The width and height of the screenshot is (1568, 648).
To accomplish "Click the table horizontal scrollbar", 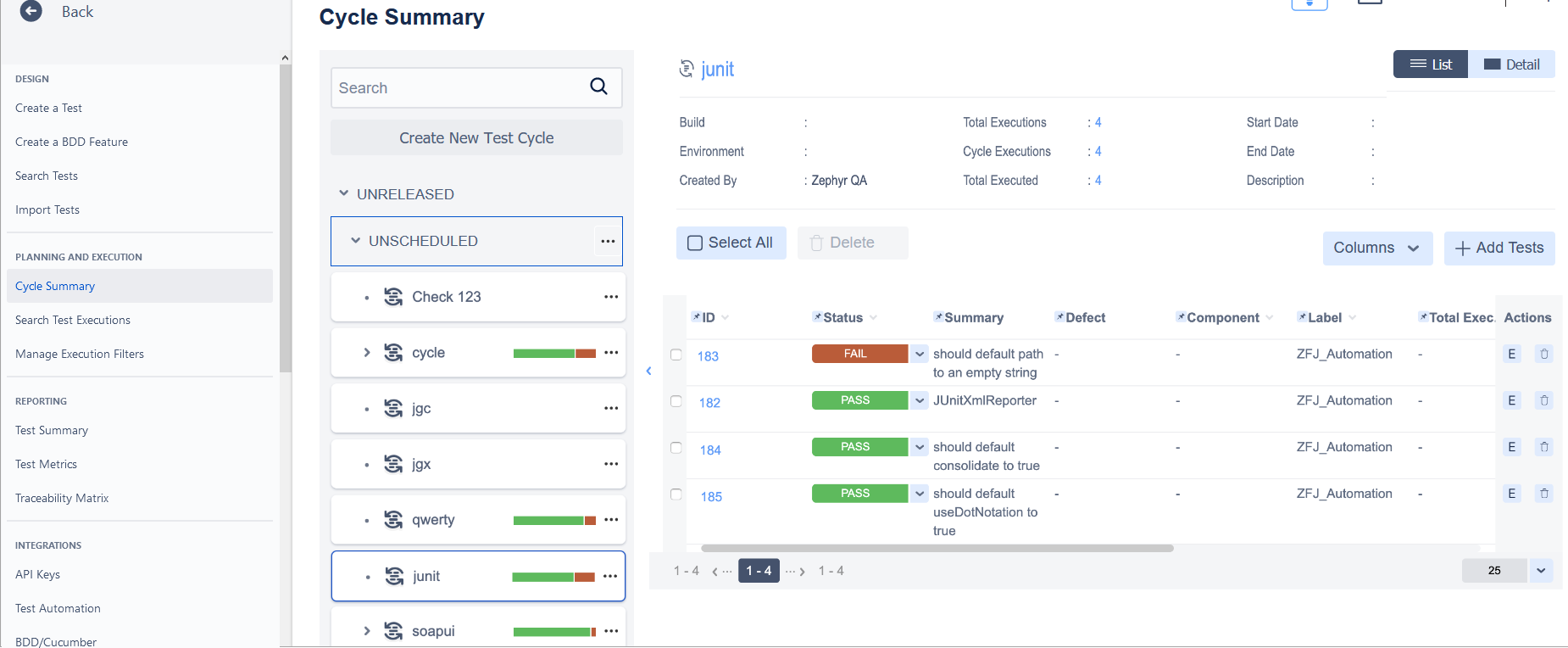I will (937, 549).
